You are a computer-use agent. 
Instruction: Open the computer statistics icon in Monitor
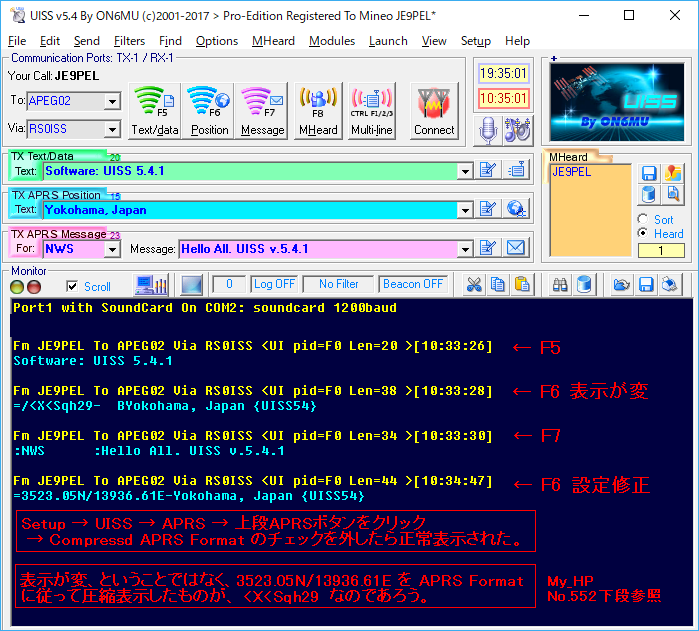[151, 285]
